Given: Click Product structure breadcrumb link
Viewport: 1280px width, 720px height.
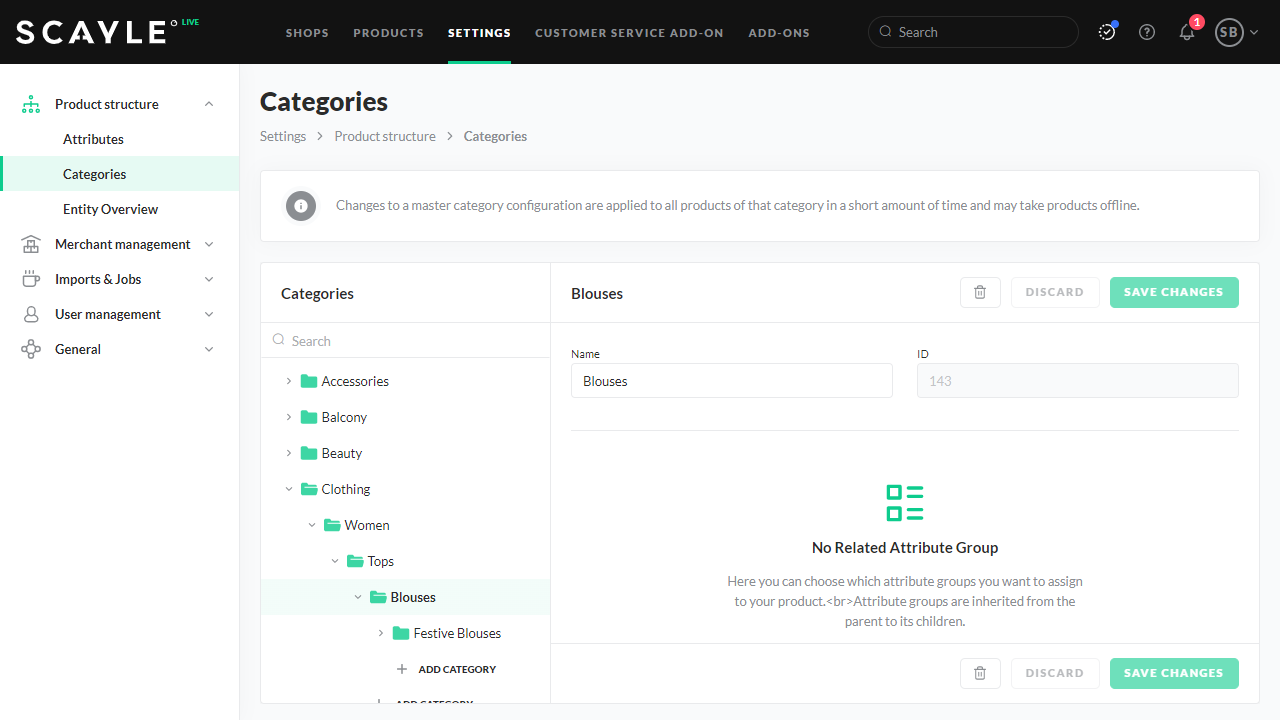Looking at the screenshot, I should point(385,136).
